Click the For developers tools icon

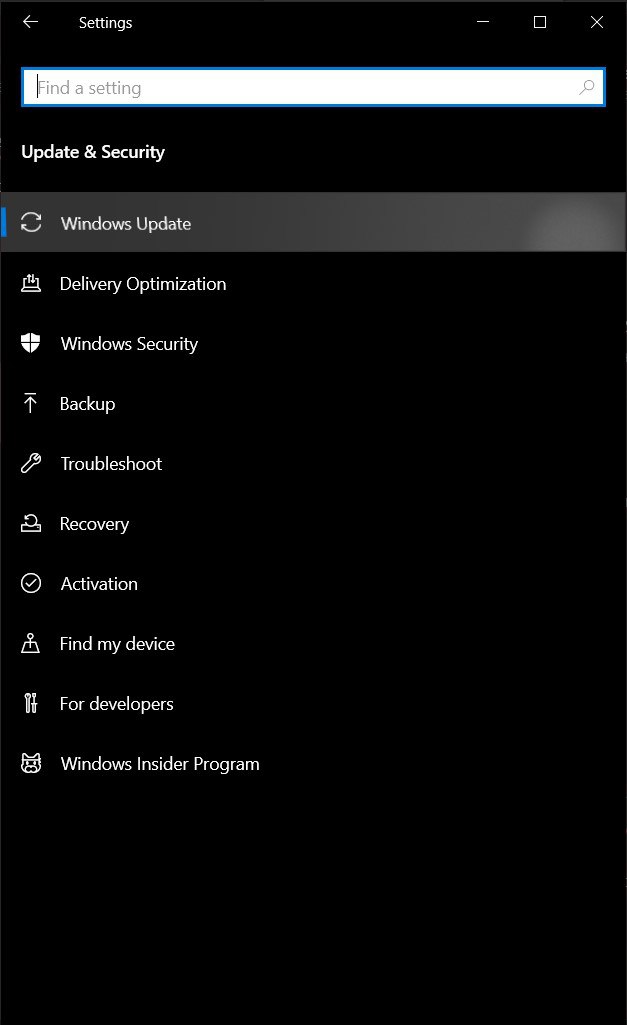(x=31, y=703)
